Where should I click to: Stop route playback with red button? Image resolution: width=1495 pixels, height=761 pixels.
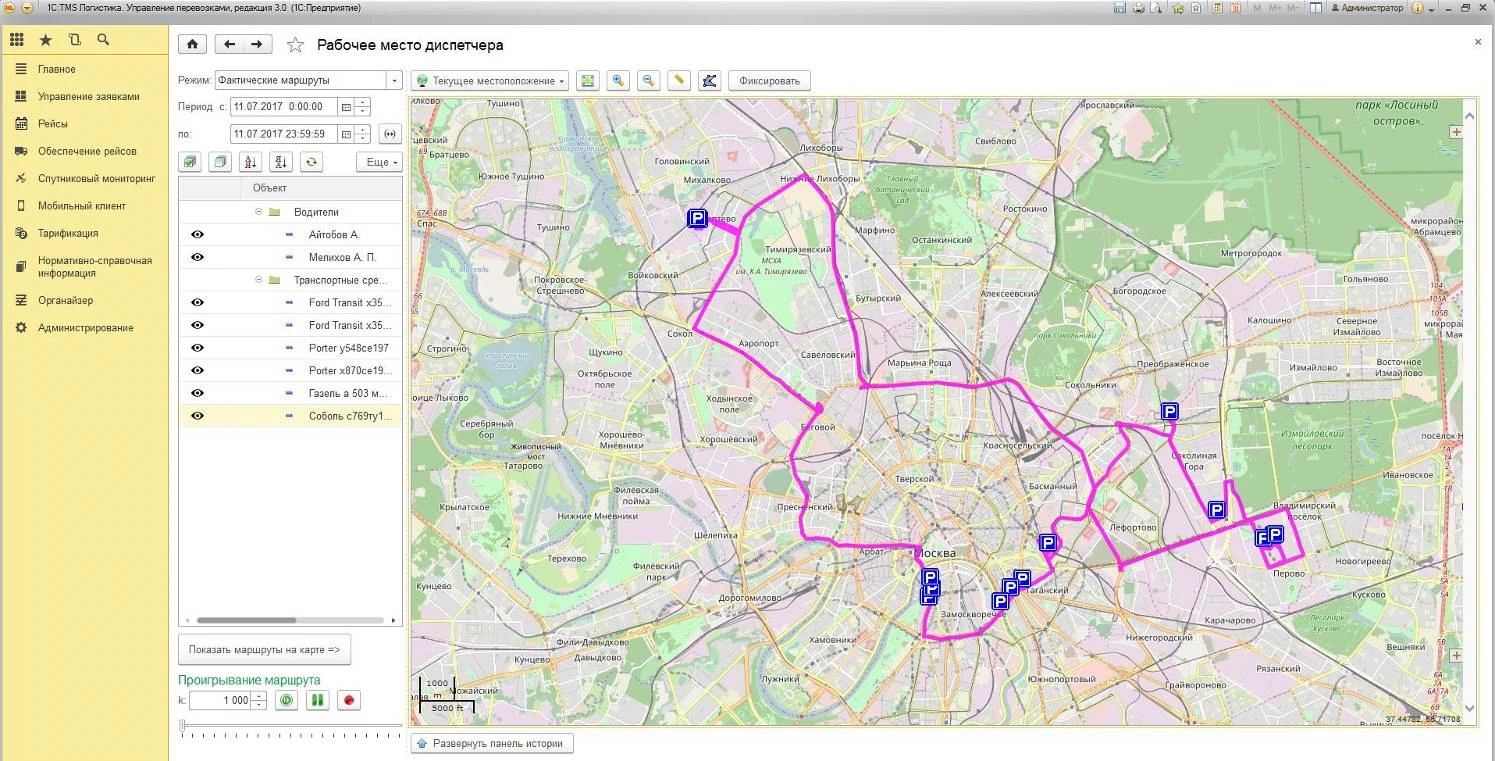pyautogui.click(x=348, y=700)
